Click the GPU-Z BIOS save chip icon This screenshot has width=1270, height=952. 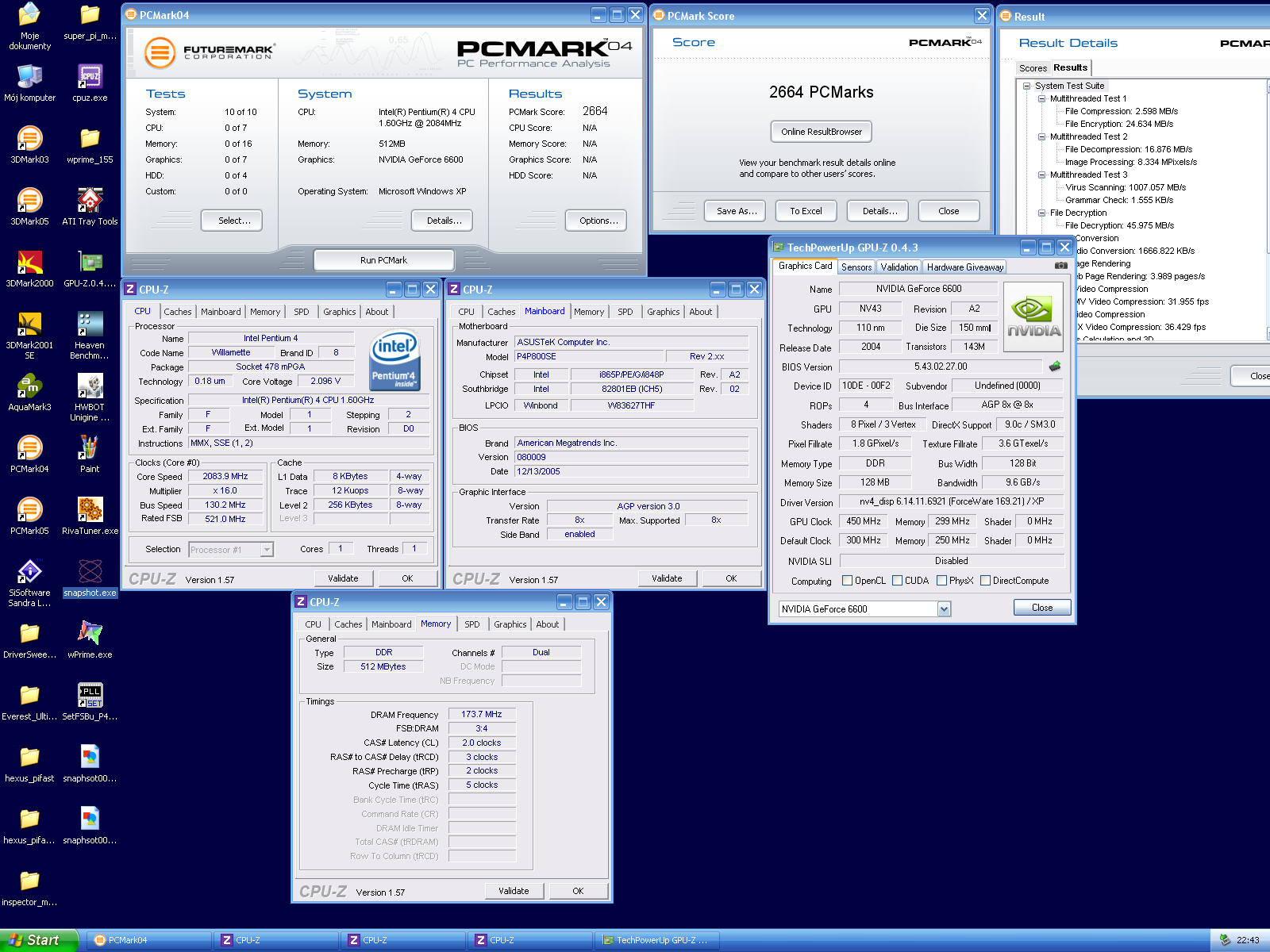[1055, 367]
